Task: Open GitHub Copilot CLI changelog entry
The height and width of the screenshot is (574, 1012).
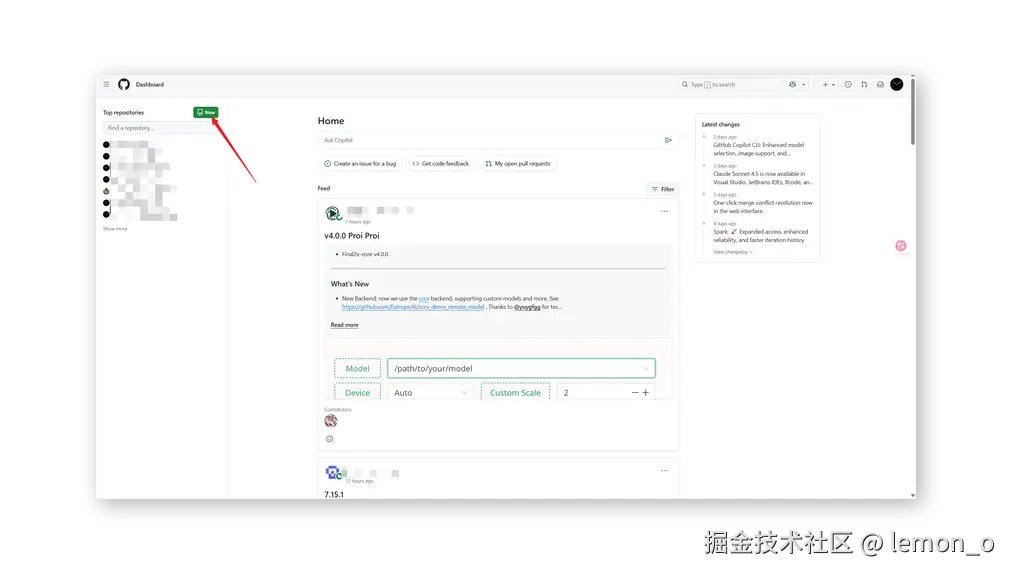Action: 759,149
